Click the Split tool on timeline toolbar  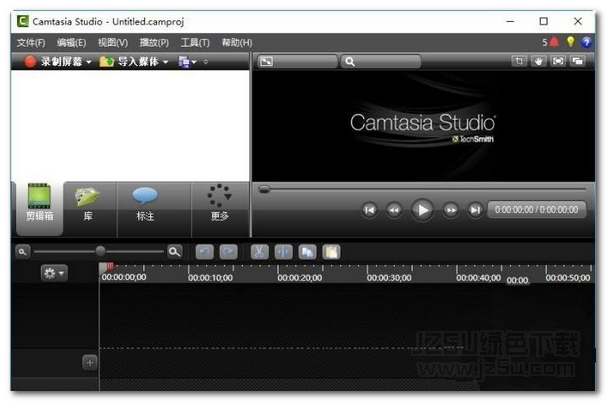point(283,252)
